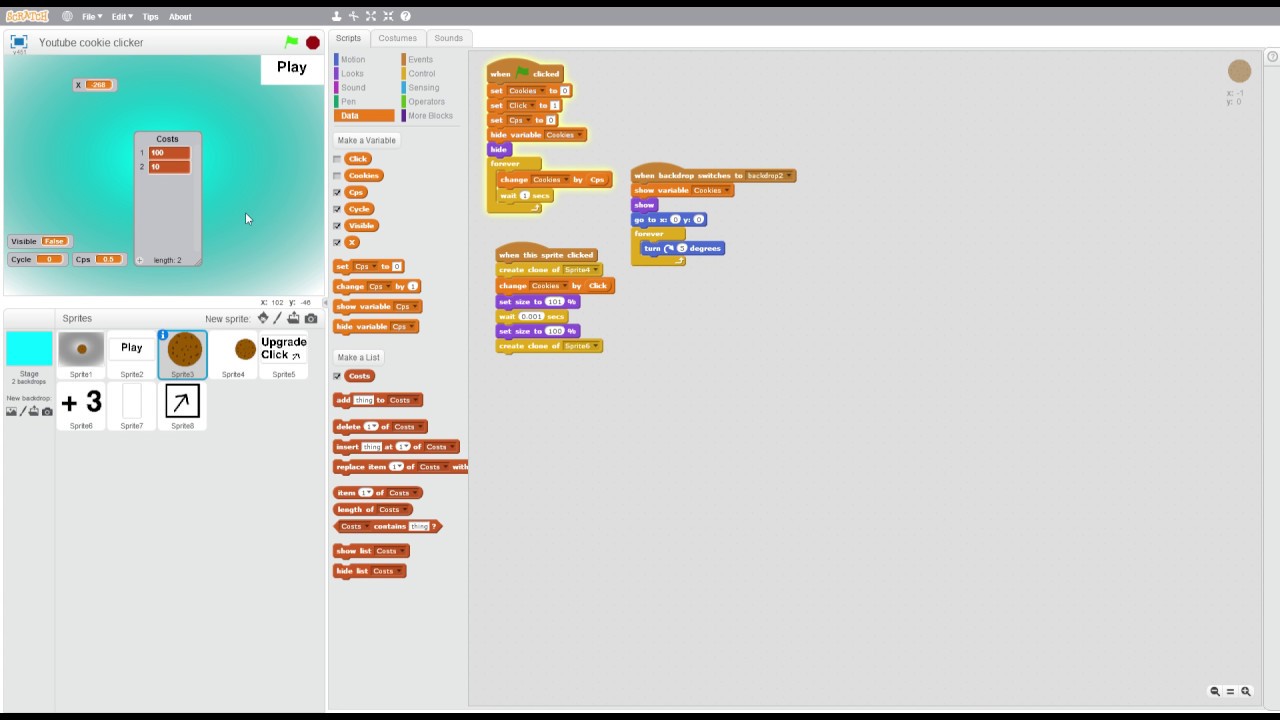Viewport: 1280px width, 720px height.
Task: Reset scripts area zoom
Action: 1231,691
